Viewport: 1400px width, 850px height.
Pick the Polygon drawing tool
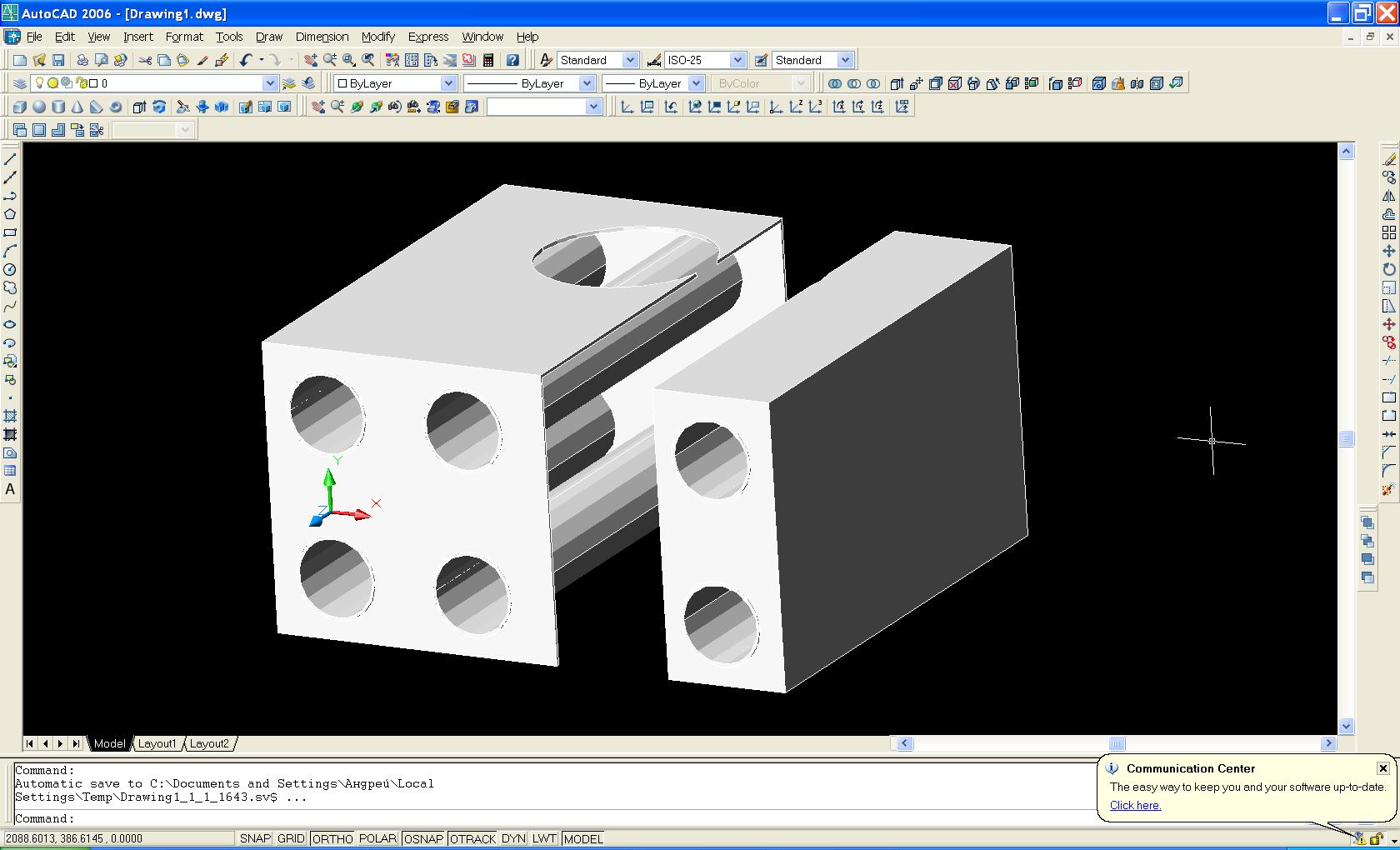pyautogui.click(x=10, y=214)
